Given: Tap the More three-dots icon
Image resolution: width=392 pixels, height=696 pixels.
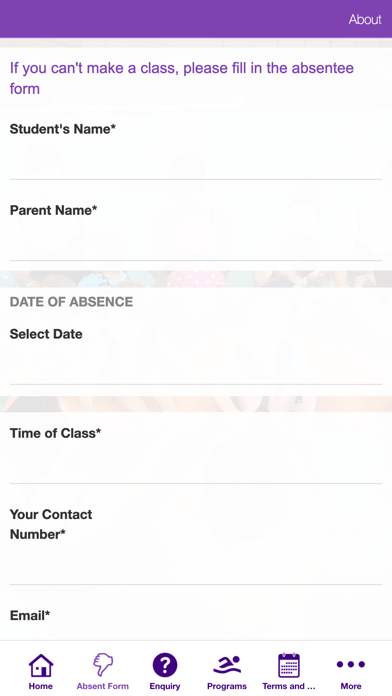Looking at the screenshot, I should click(x=351, y=664).
